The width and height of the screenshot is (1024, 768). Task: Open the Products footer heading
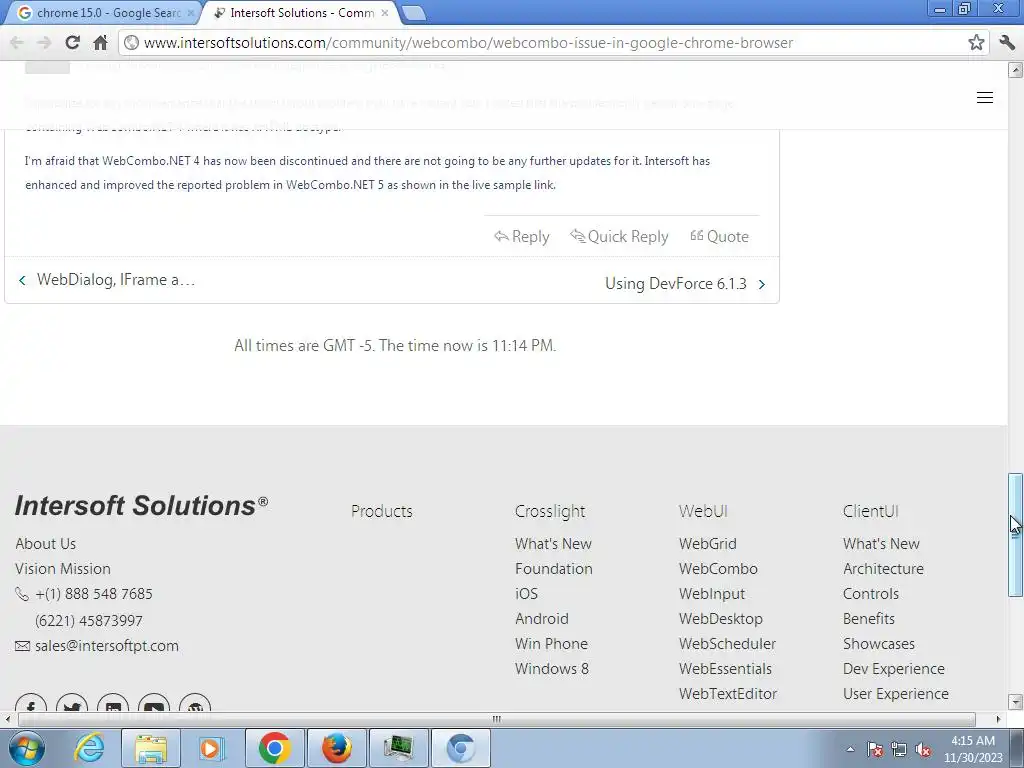coord(381,511)
